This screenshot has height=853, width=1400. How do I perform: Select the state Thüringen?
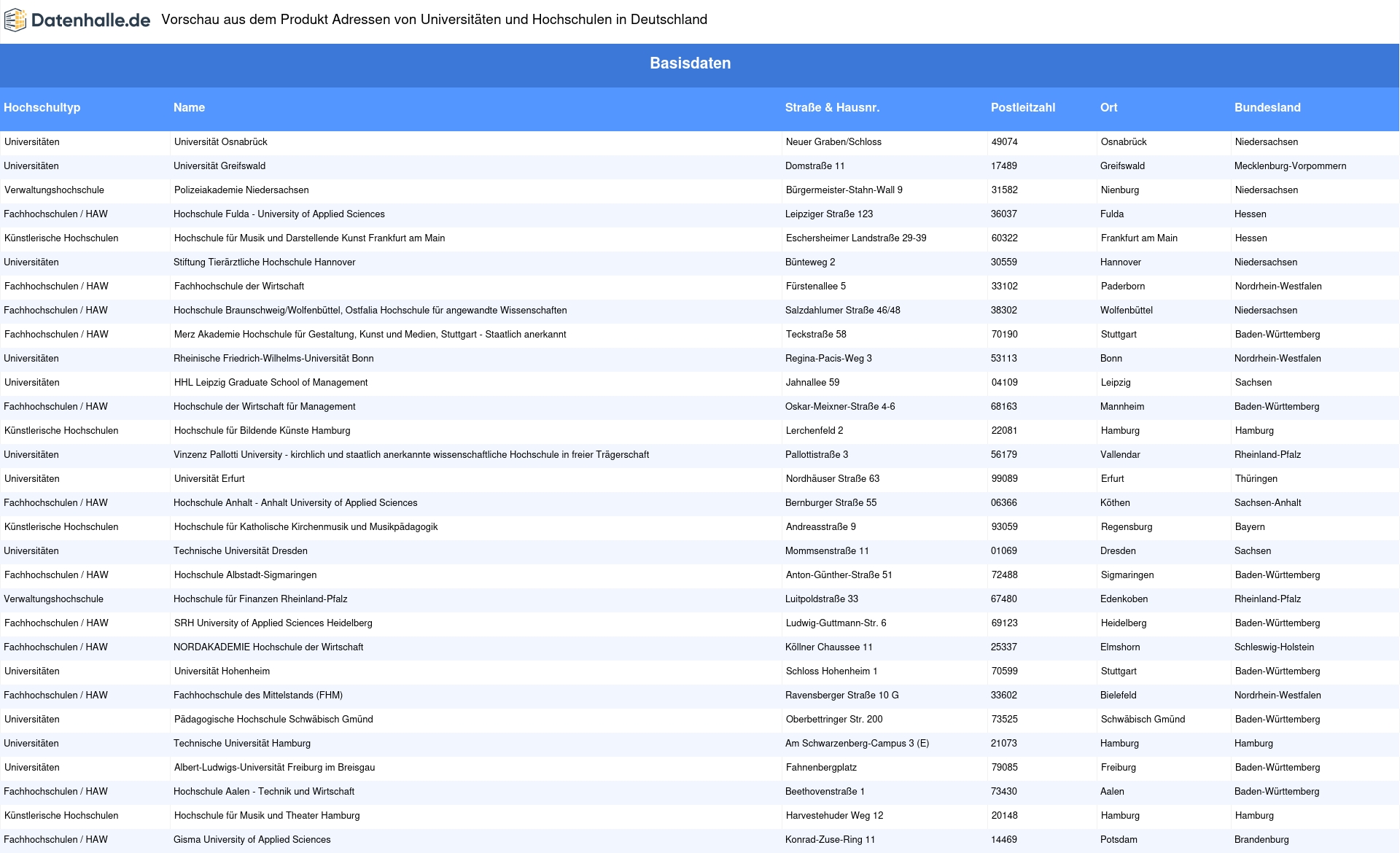(x=1256, y=478)
